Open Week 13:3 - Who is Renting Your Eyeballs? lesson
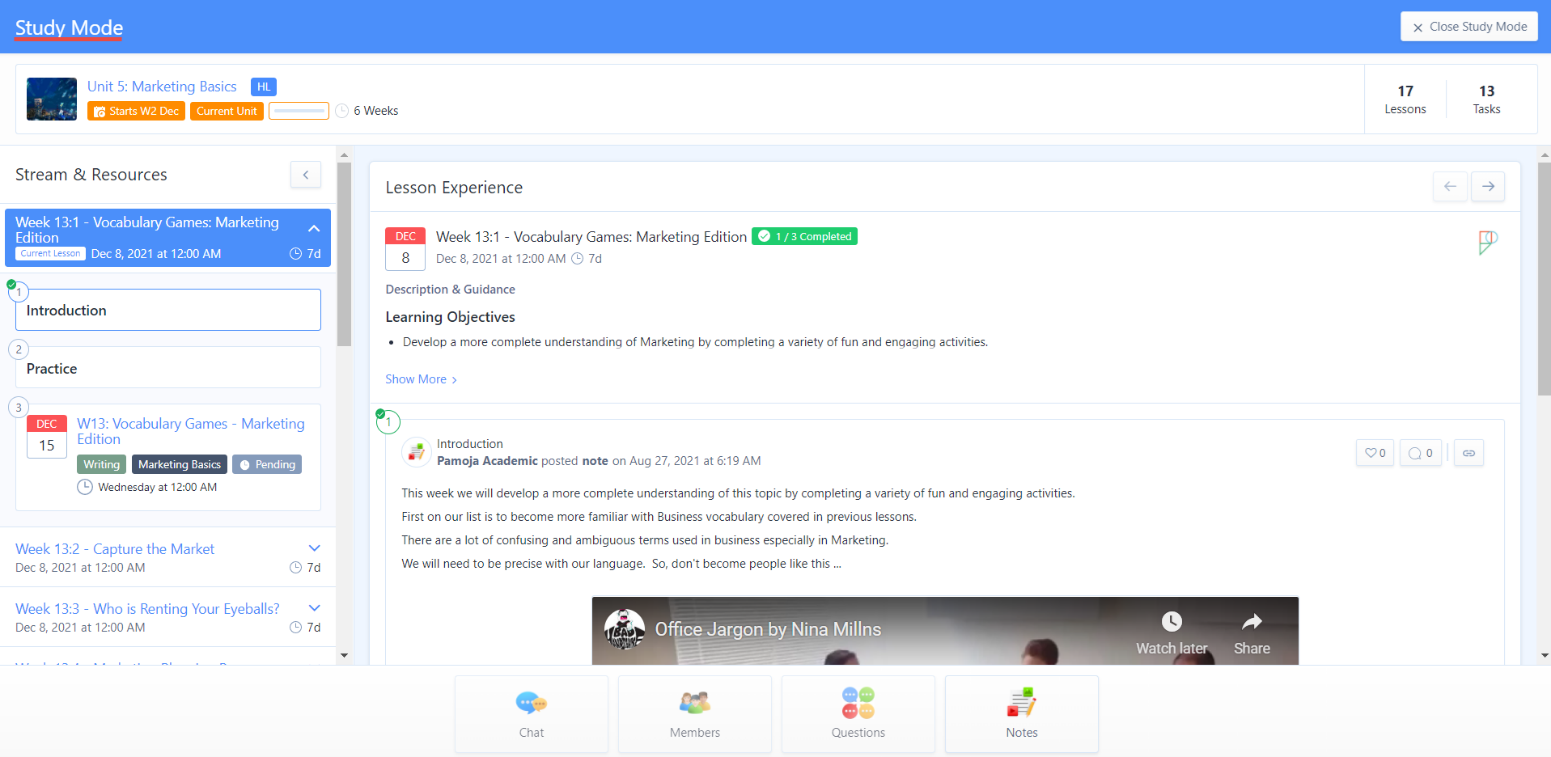 (147, 608)
